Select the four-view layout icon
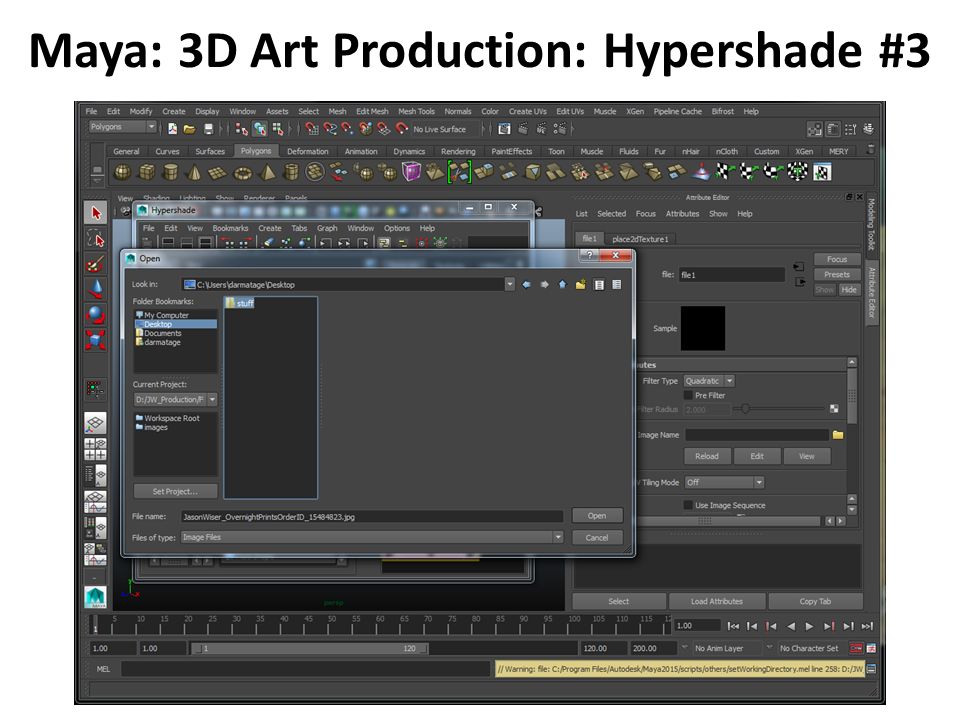Screen dimensions: 960x720 point(96,449)
